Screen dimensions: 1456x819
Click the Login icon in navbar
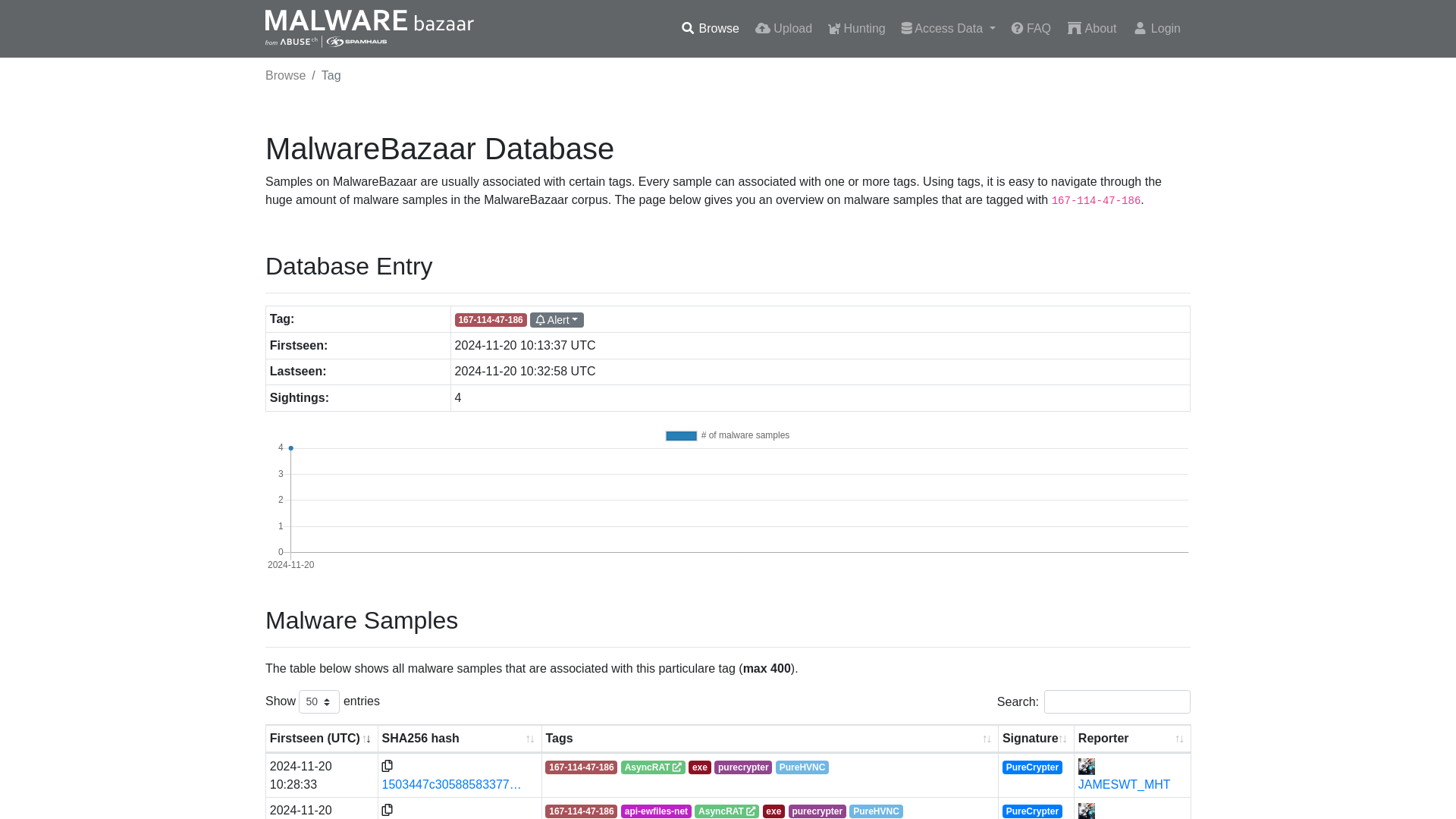[1140, 27]
